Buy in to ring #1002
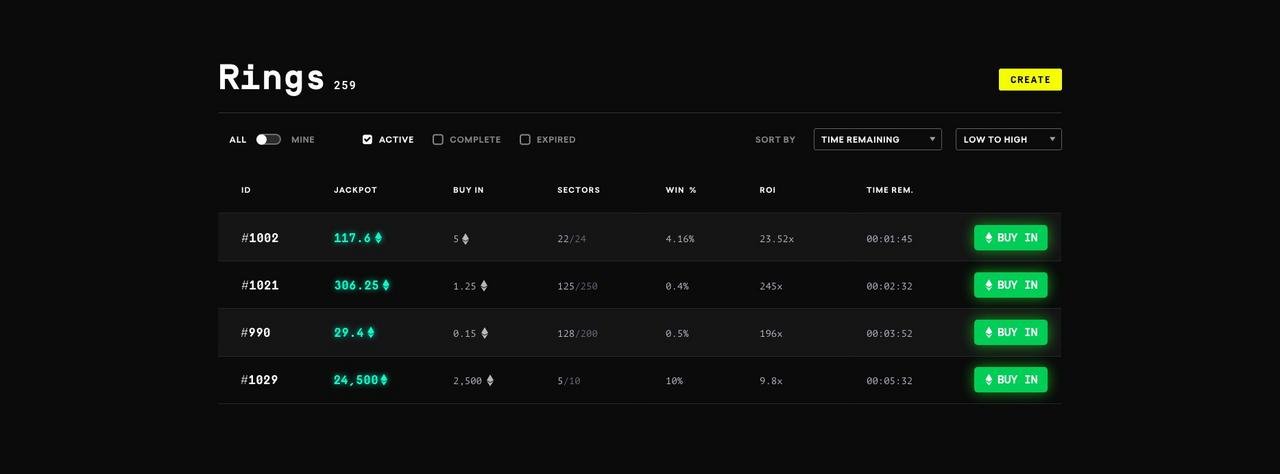1280x474 pixels. pyautogui.click(x=1010, y=238)
